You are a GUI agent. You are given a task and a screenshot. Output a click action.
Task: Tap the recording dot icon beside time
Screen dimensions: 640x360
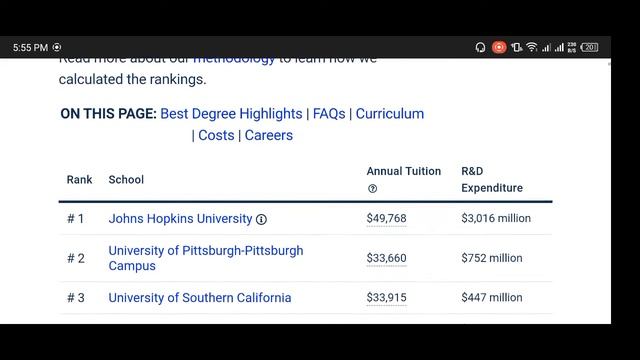click(57, 47)
